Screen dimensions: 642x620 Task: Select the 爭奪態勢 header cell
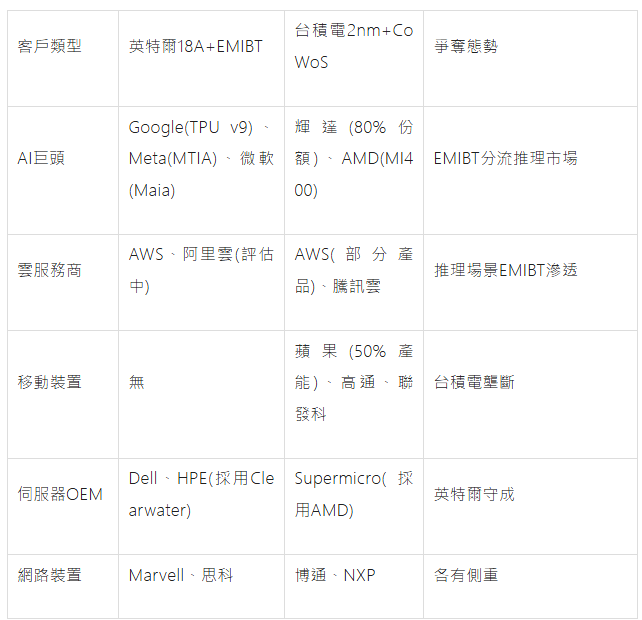click(x=465, y=46)
